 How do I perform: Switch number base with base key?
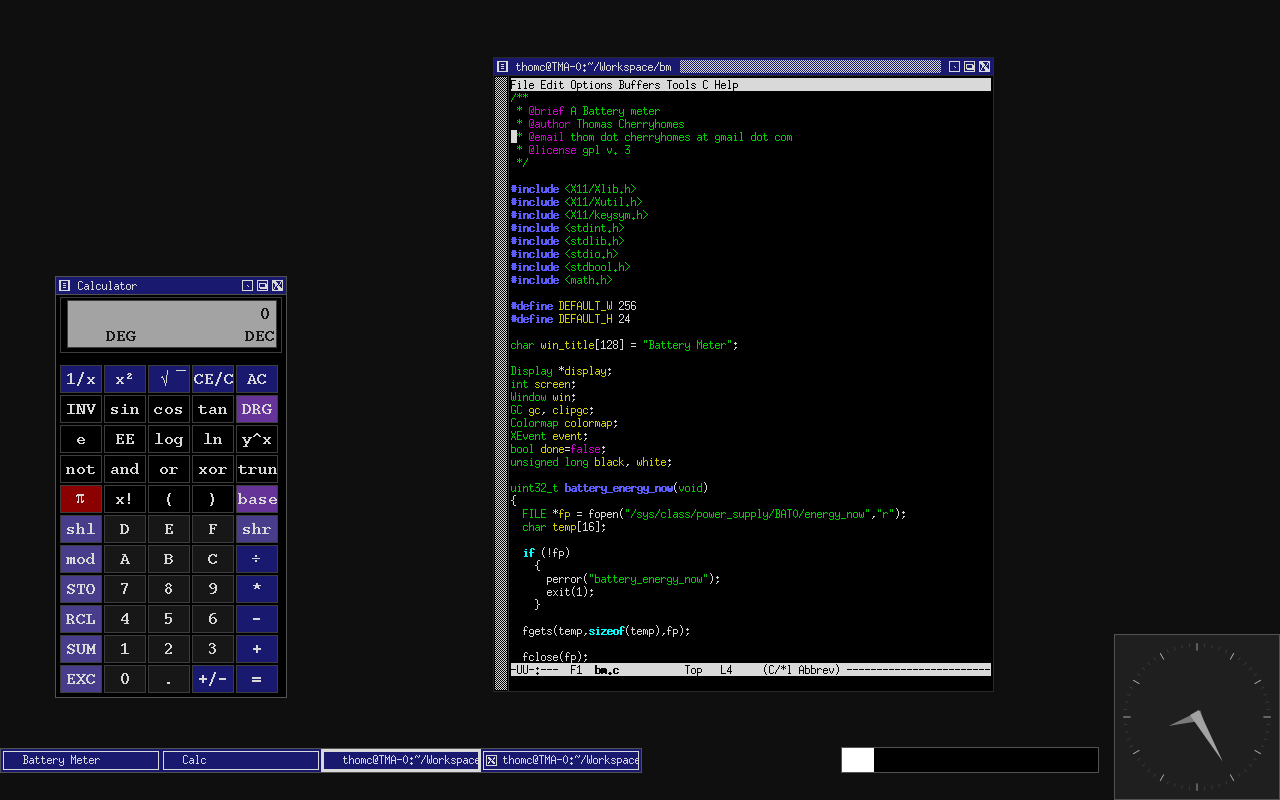pos(257,499)
